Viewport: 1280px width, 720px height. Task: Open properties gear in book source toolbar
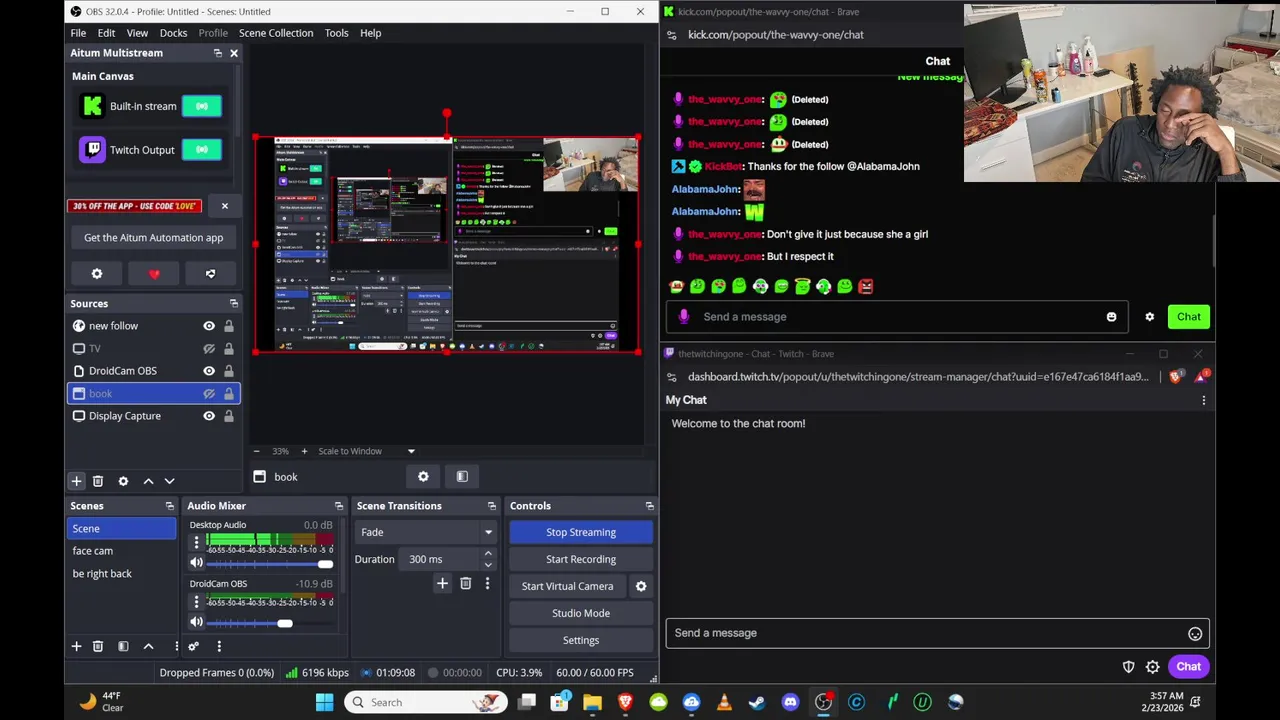[423, 477]
